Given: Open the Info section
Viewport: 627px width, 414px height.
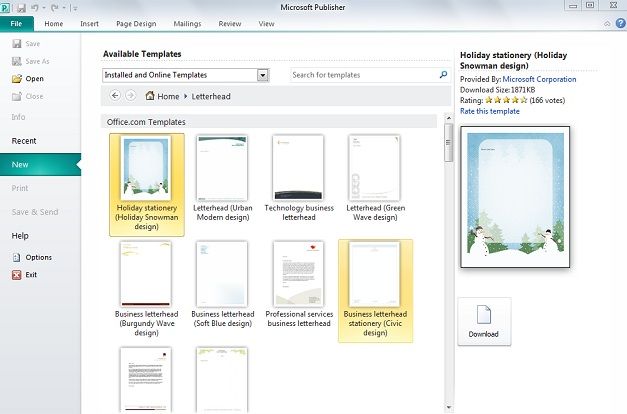Looking at the screenshot, I should coord(18,117).
